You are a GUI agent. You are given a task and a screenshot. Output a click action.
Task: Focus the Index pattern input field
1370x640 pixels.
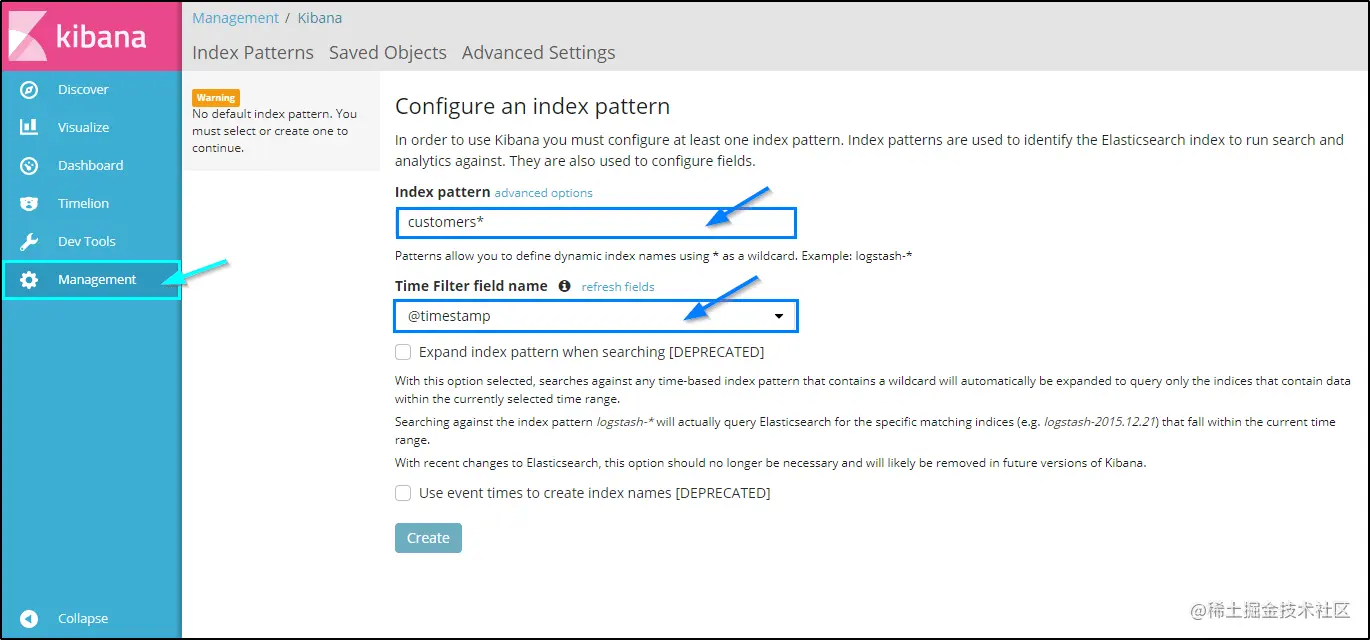[596, 222]
